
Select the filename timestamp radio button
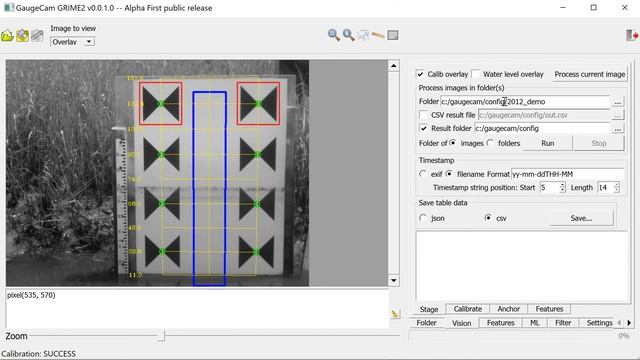[x=449, y=173]
